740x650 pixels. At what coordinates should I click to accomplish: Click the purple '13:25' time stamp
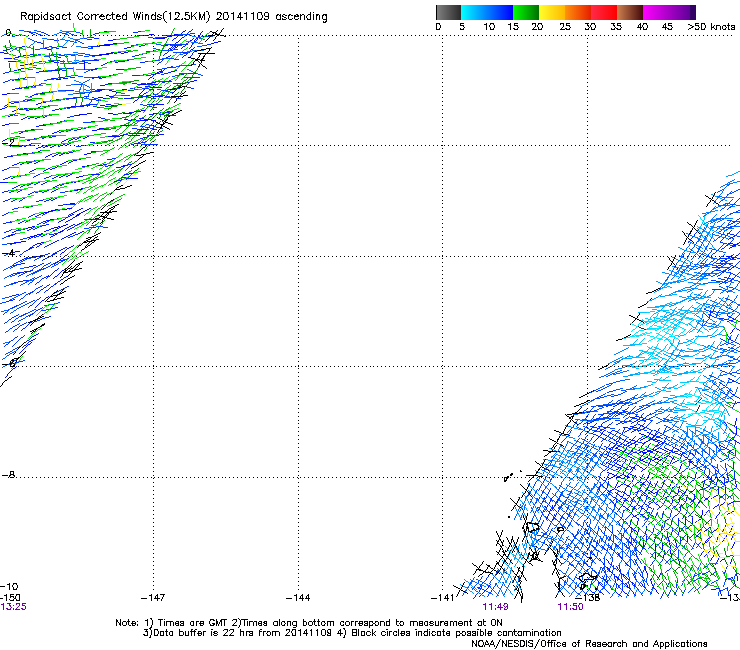tap(14, 607)
